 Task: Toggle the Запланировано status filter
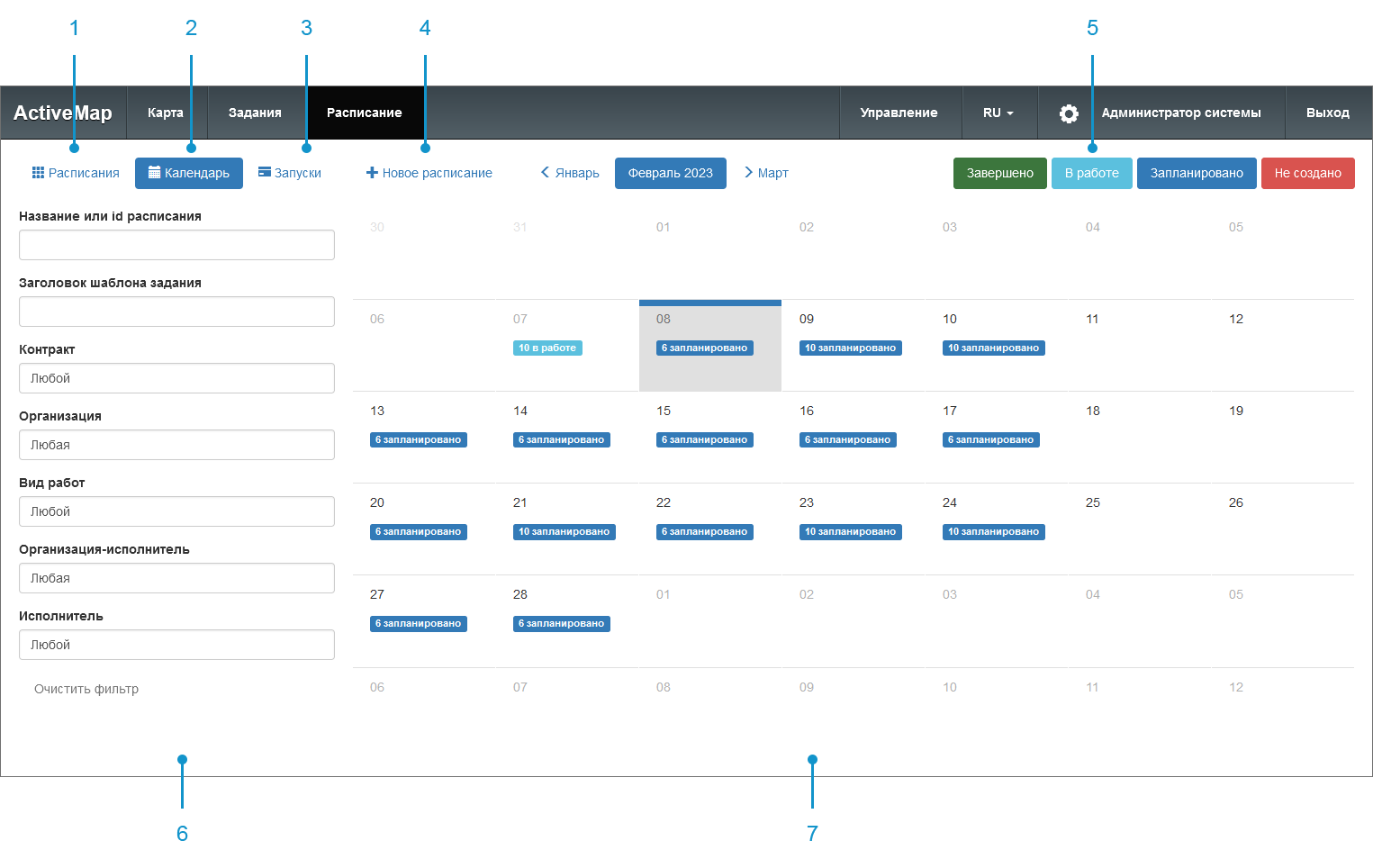pyautogui.click(x=1196, y=173)
